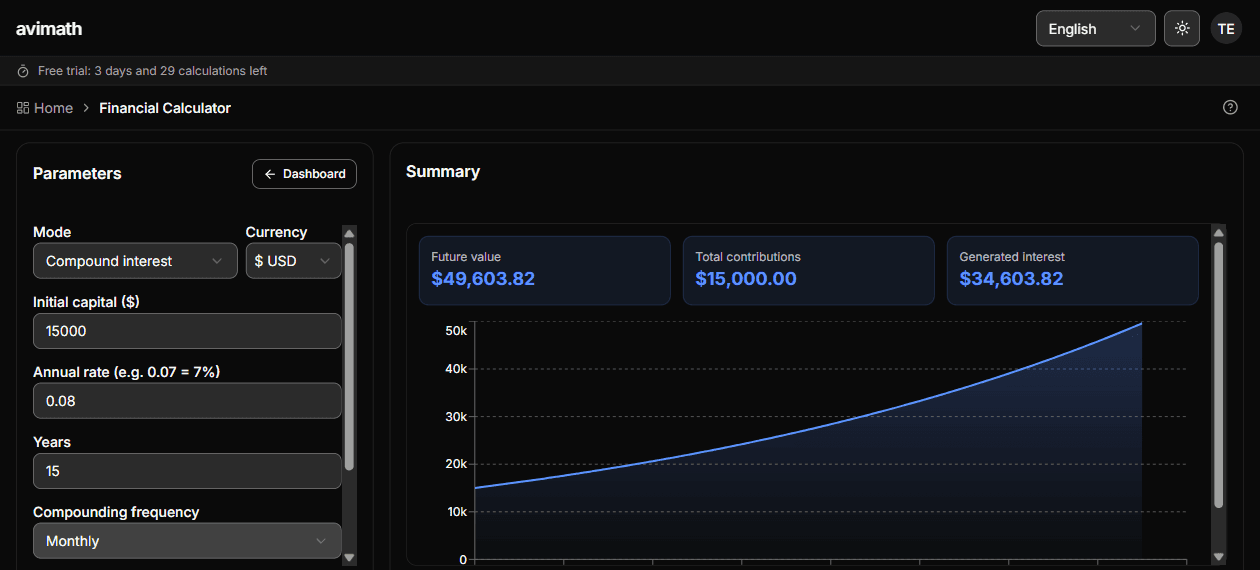1260x570 pixels.
Task: Click the free trial timer icon
Action: pyautogui.click(x=23, y=71)
